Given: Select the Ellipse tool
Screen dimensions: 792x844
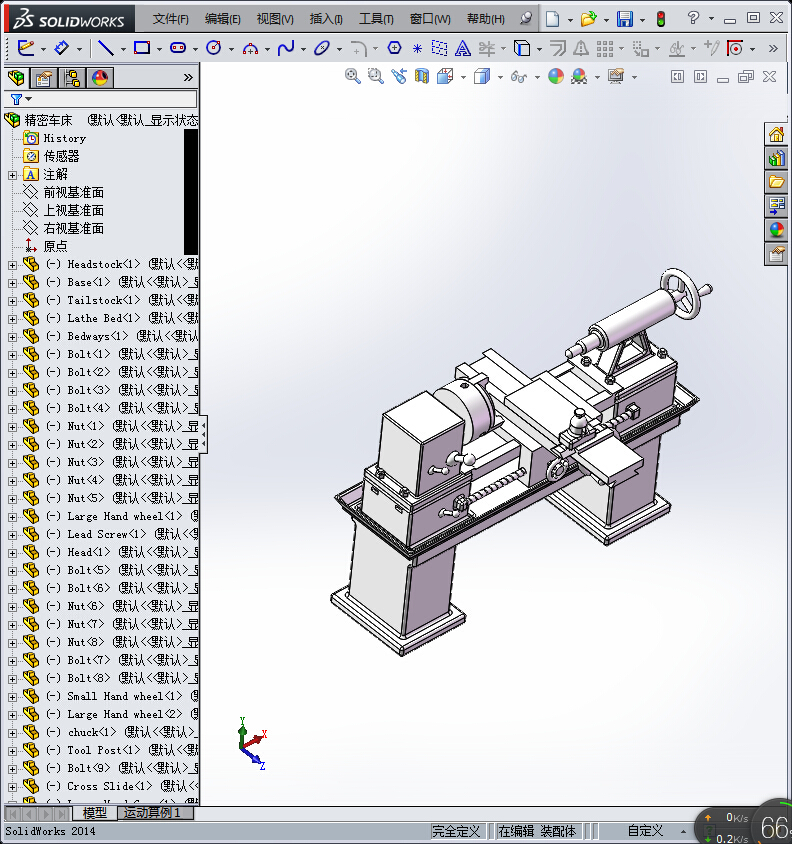Looking at the screenshot, I should 322,48.
